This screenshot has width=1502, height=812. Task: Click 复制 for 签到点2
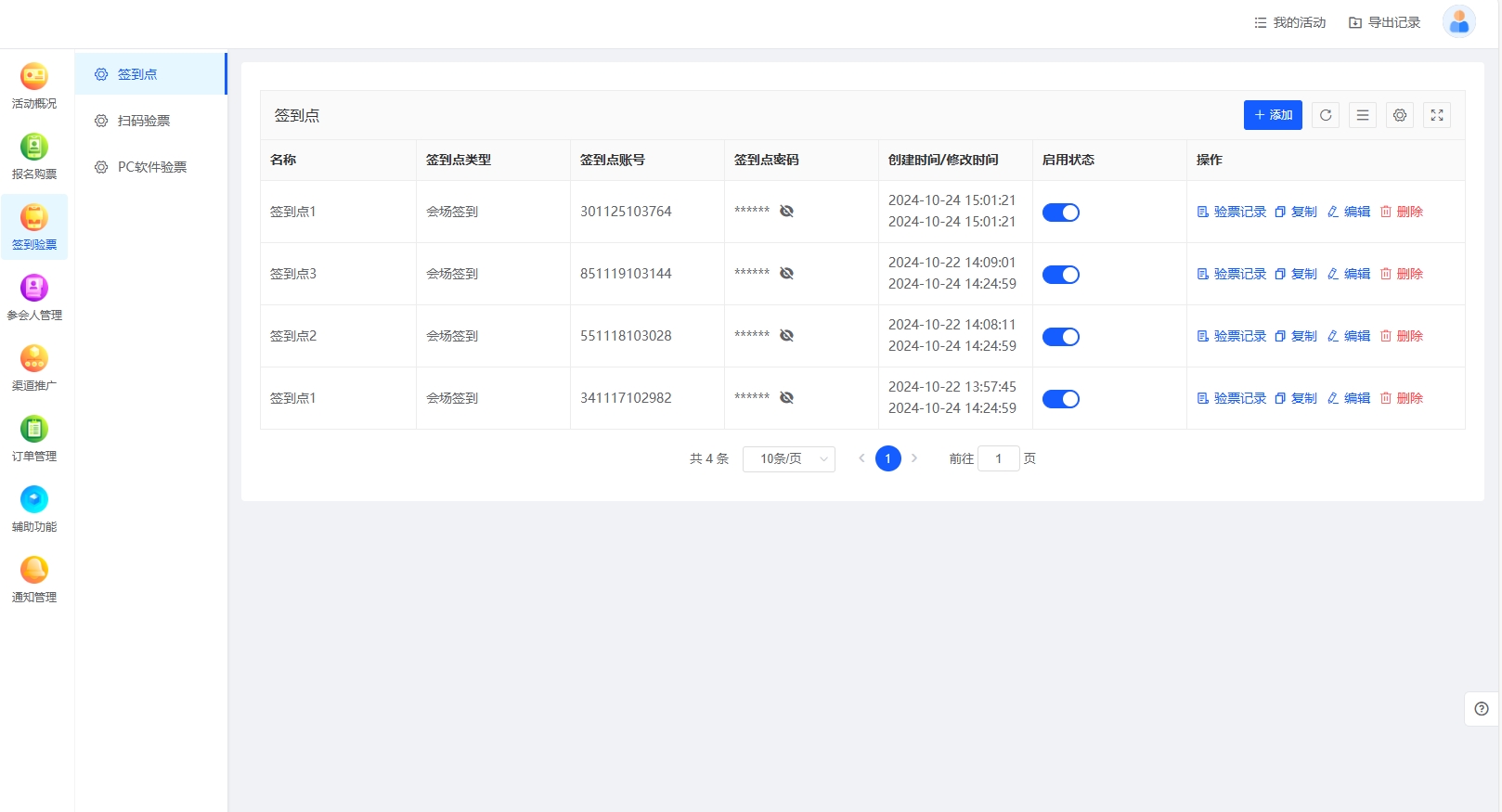(x=1296, y=336)
